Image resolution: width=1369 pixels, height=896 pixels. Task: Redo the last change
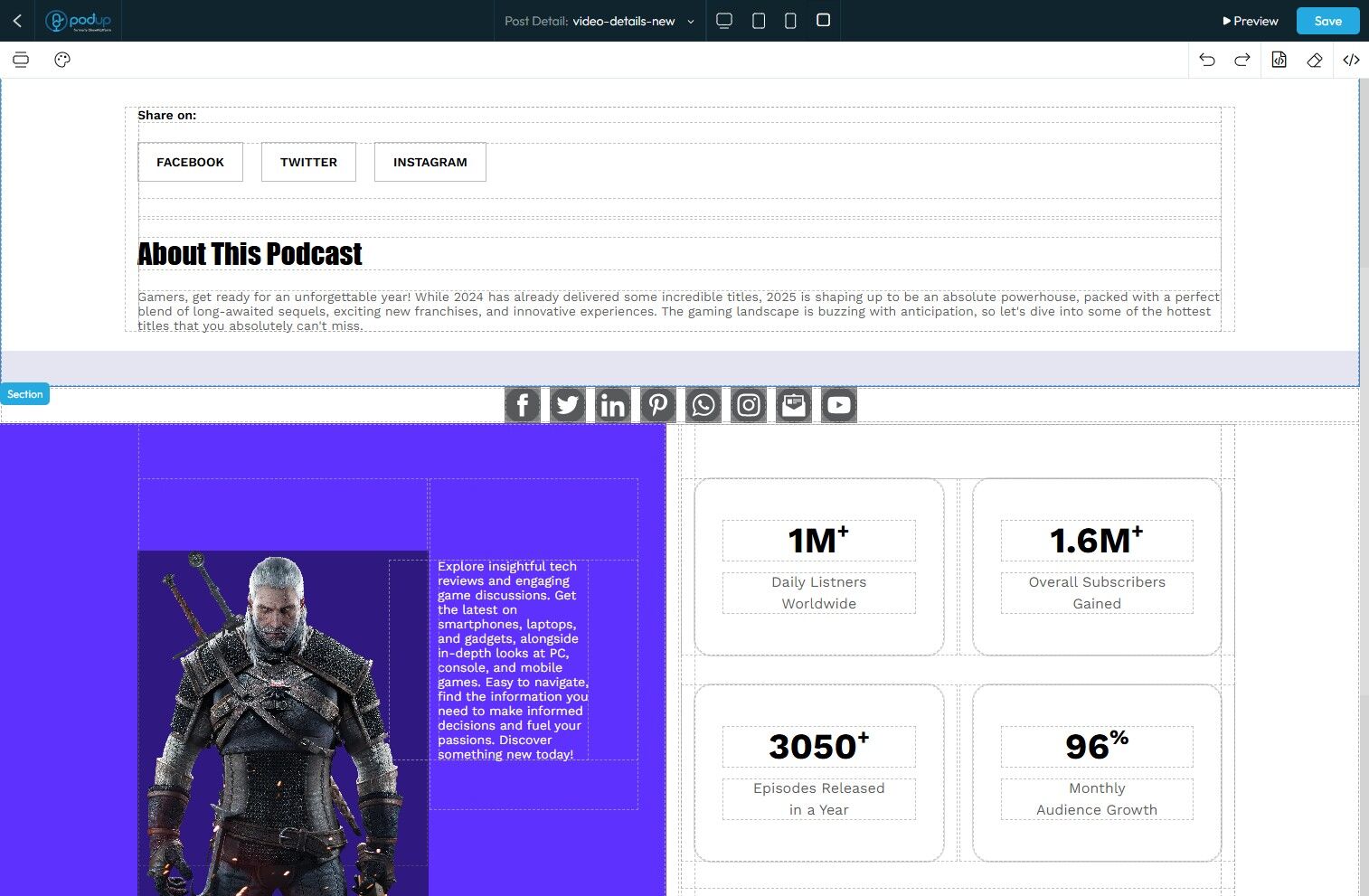pyautogui.click(x=1242, y=60)
